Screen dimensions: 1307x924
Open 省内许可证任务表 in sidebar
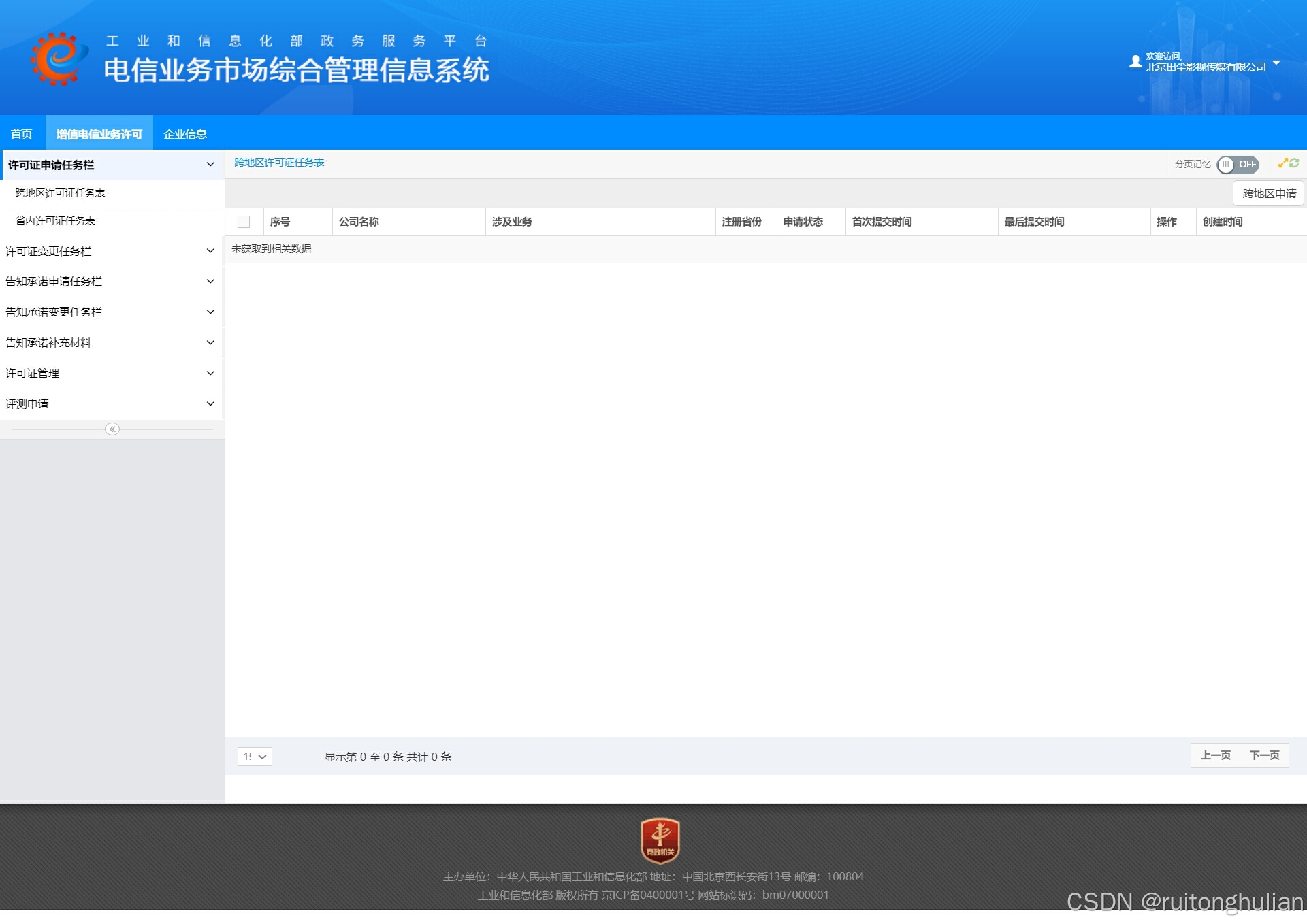point(55,221)
